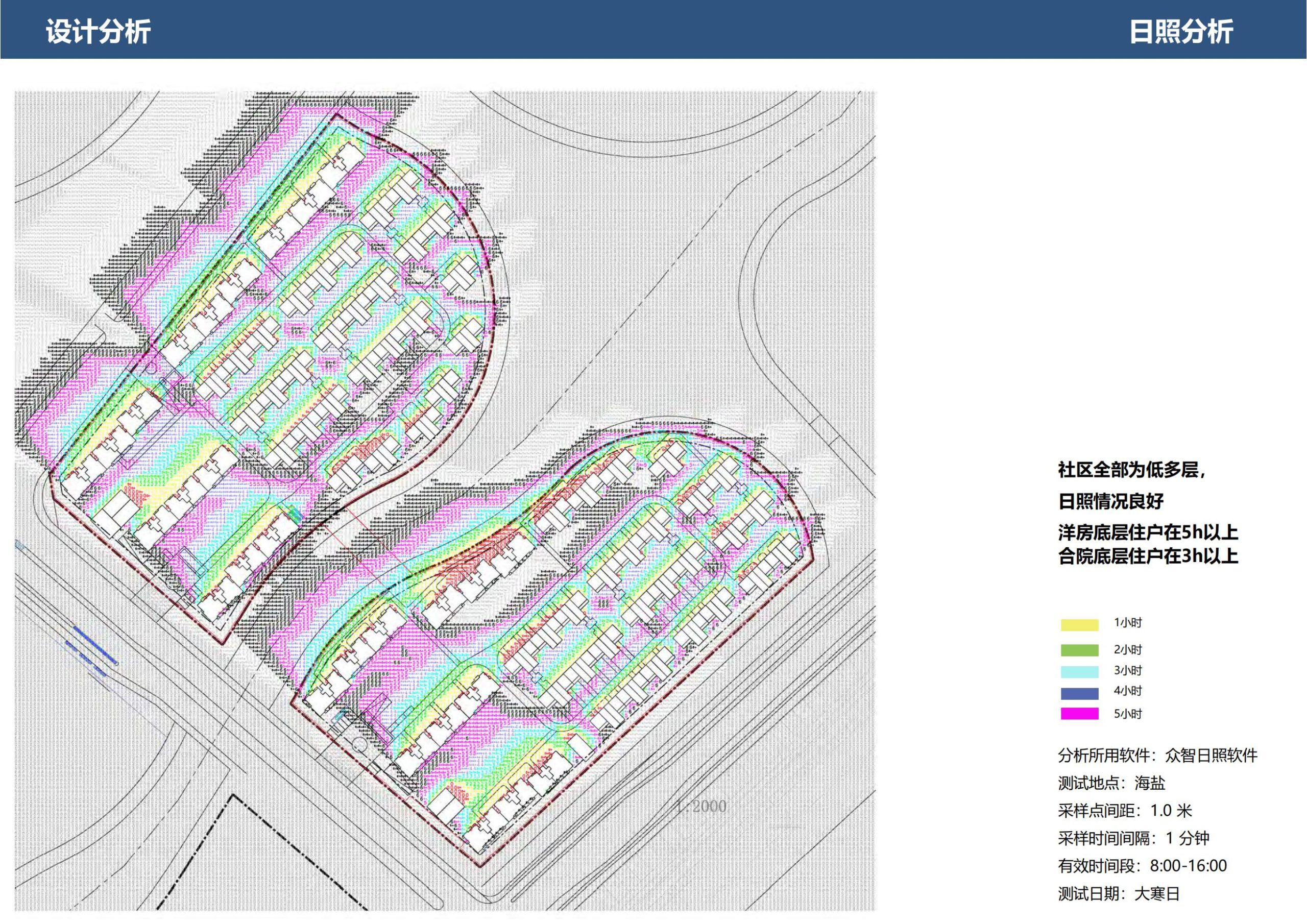Click the line 合院底层住户在3h以上

click(1148, 555)
